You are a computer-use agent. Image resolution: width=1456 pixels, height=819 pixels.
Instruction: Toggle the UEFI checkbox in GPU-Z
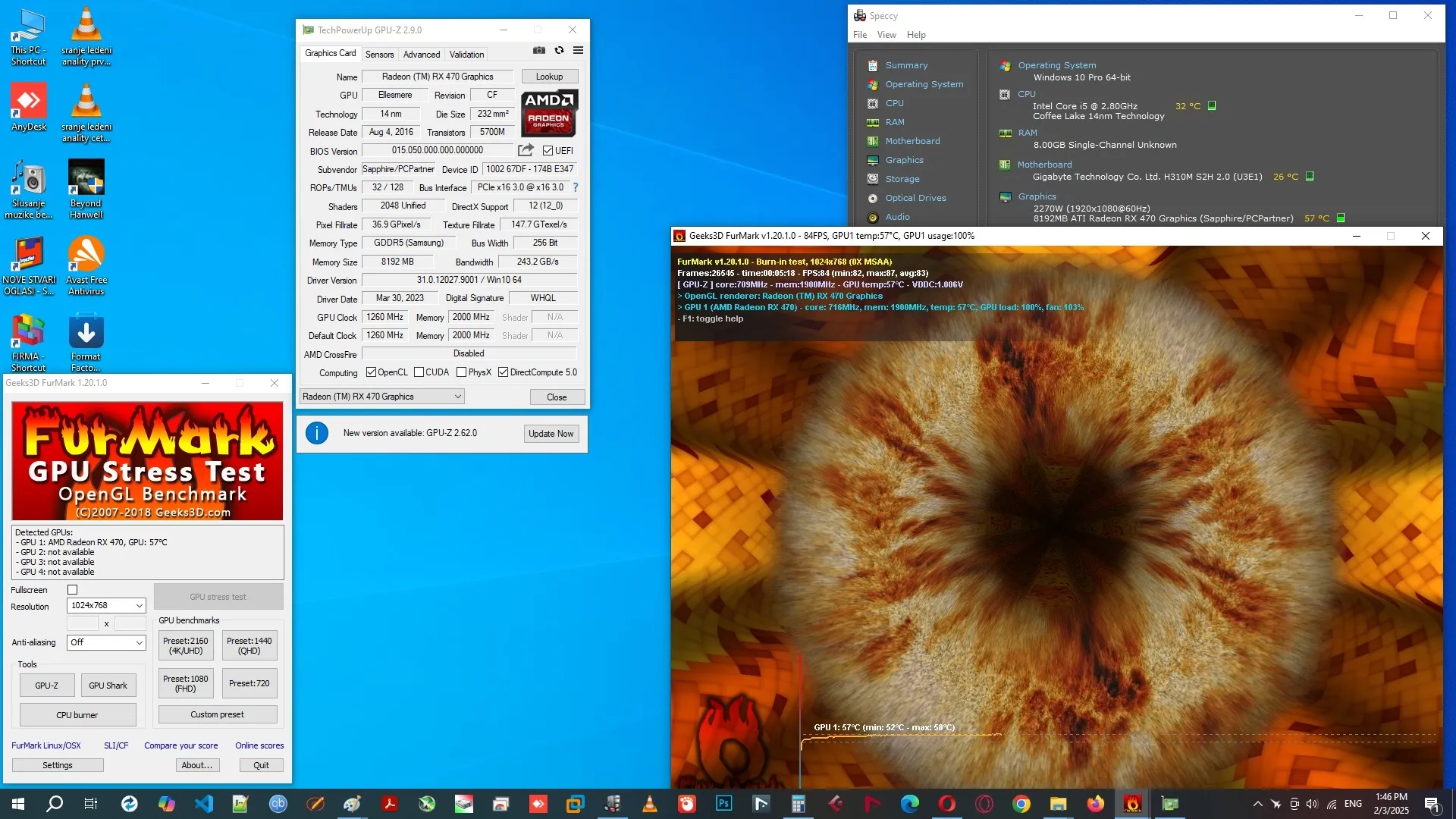548,151
